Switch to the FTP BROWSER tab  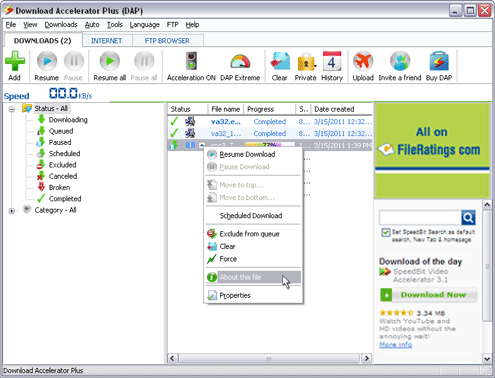167,41
